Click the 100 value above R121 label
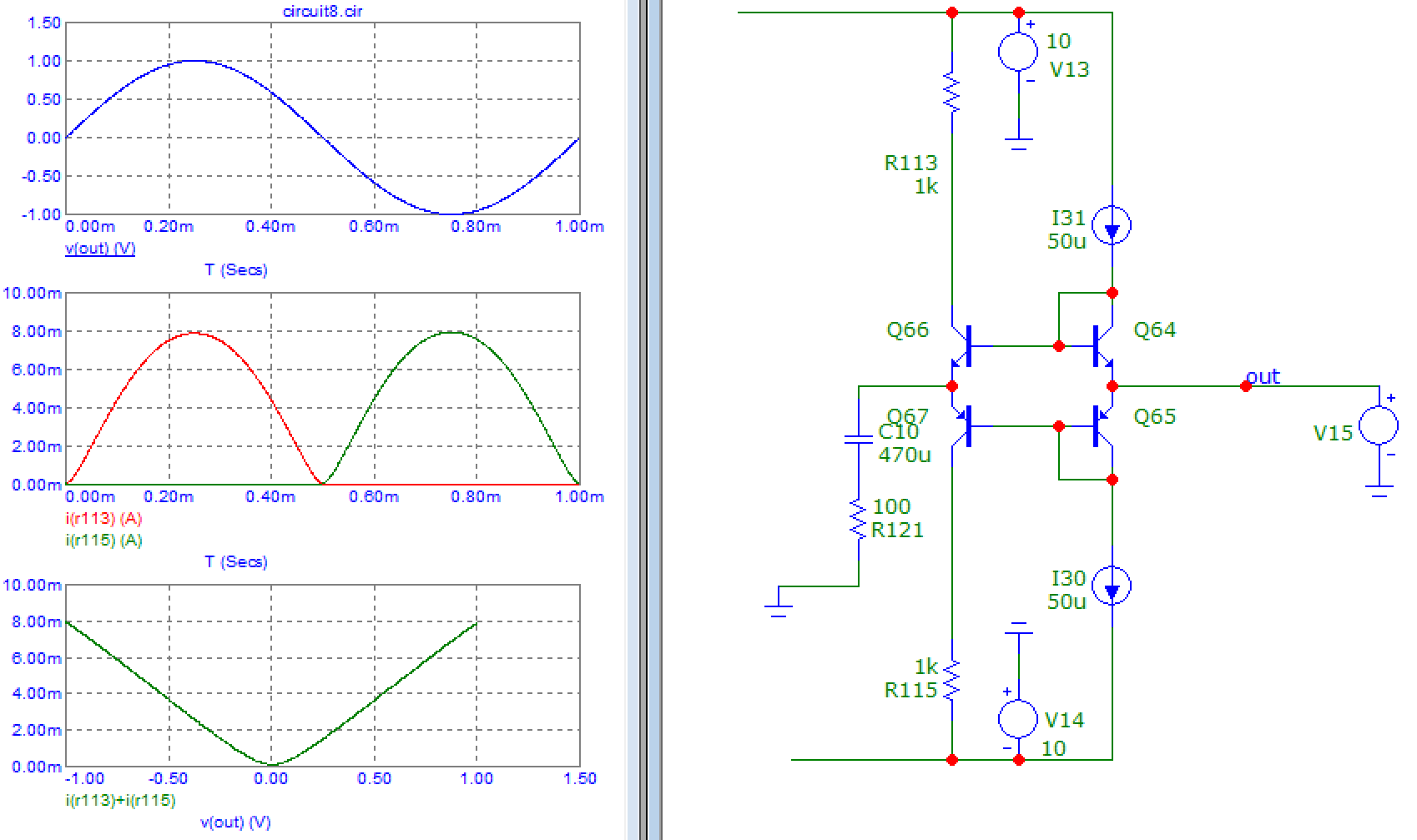 click(x=891, y=506)
